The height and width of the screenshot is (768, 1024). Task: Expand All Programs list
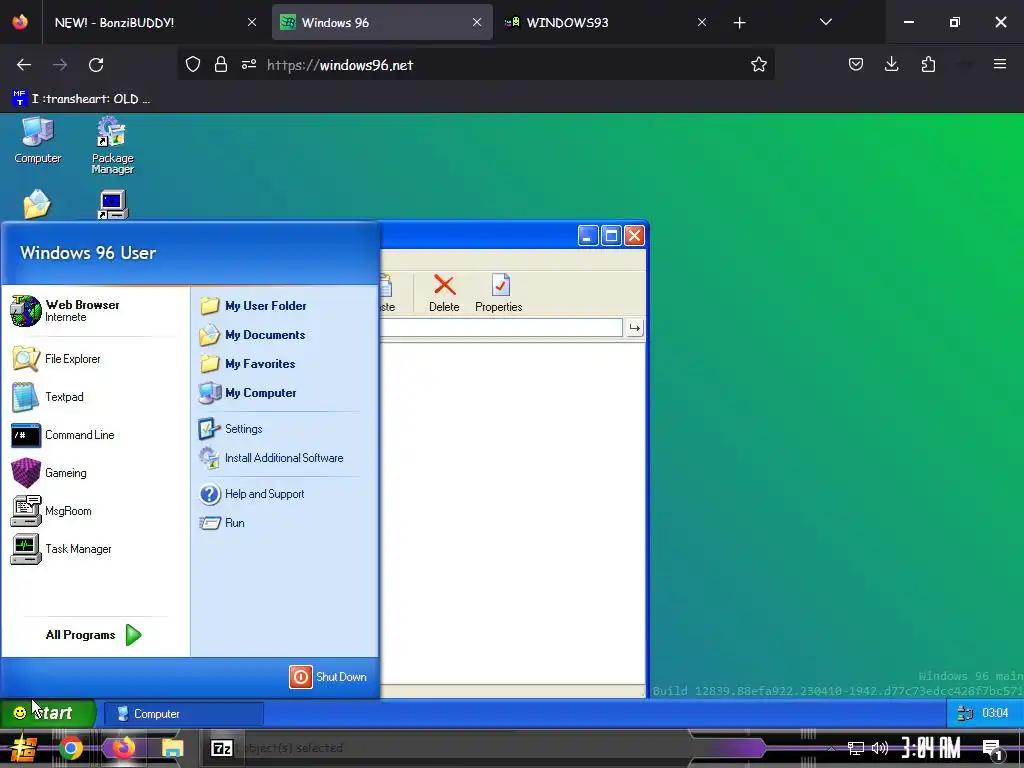(93, 635)
